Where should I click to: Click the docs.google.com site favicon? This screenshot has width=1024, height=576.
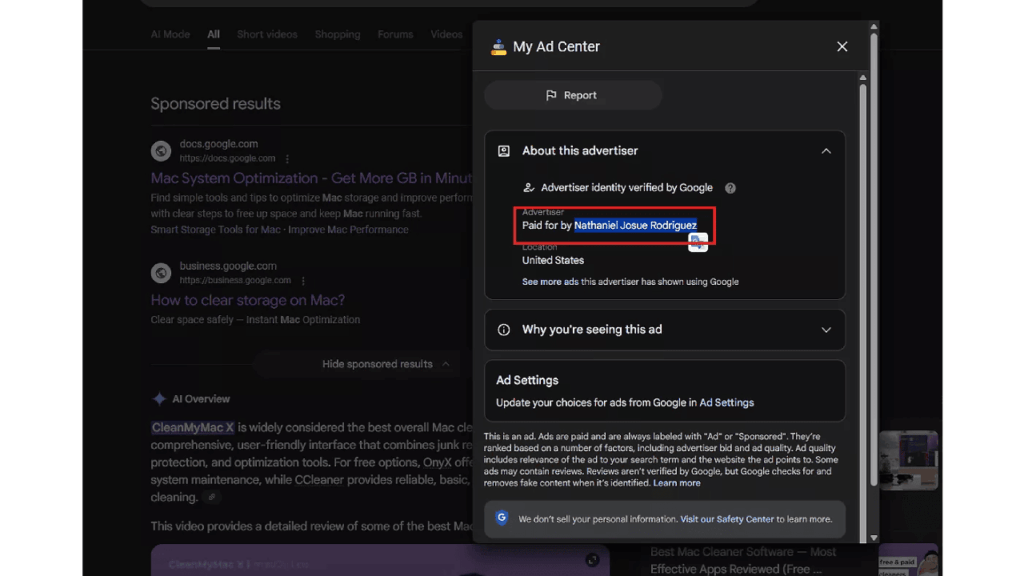pos(161,151)
